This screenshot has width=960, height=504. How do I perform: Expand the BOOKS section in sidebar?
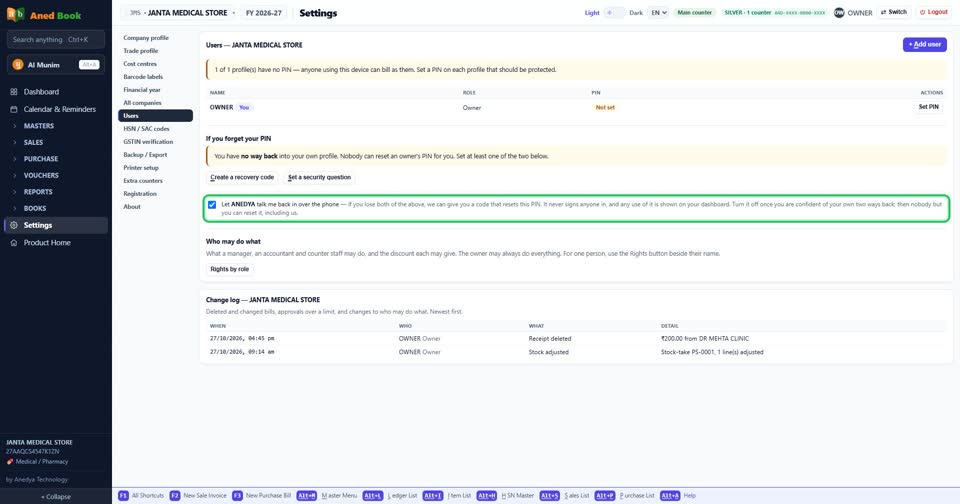pos(35,208)
